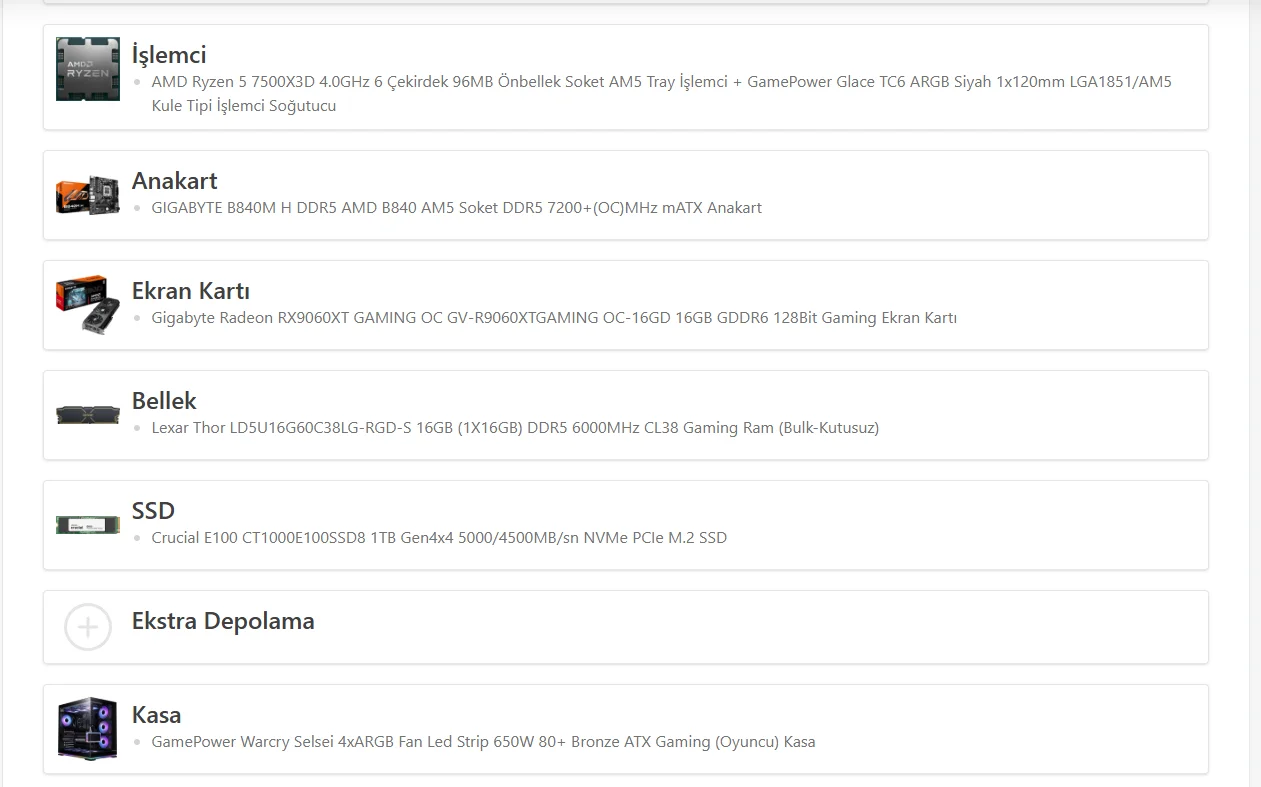Click the plus icon for Ekstra Depolama
Image resolution: width=1261 pixels, height=787 pixels.
coord(88,627)
